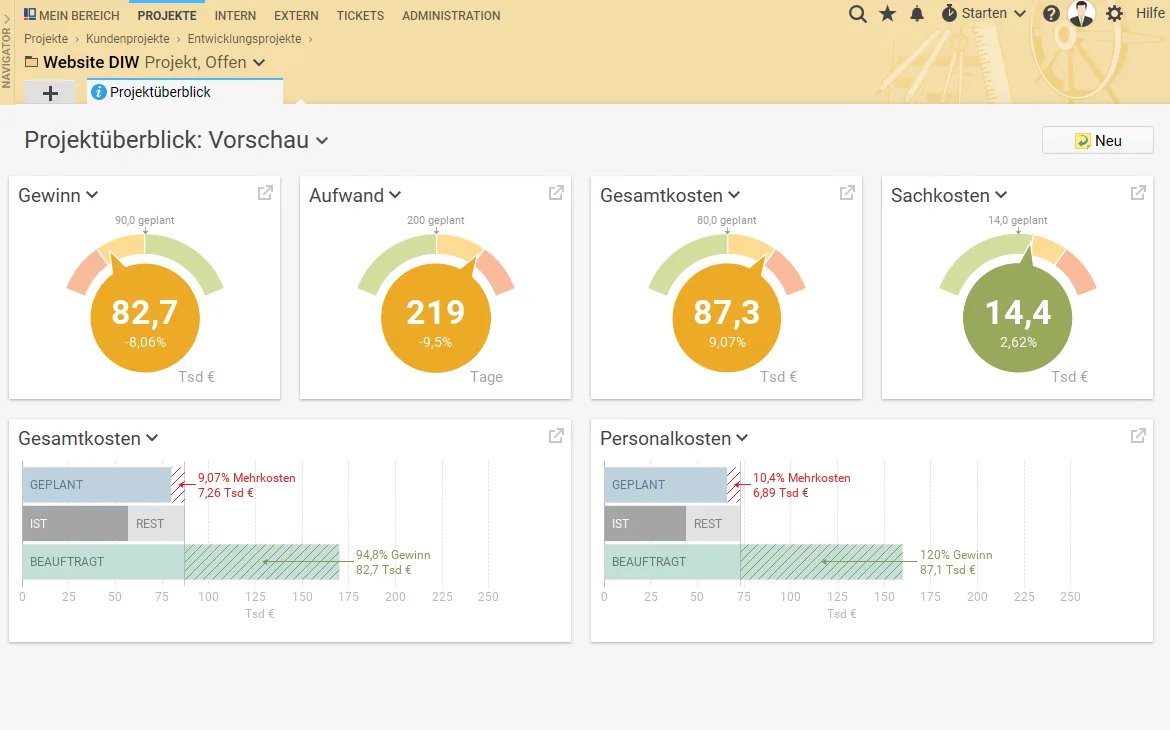Open notifications bell icon
This screenshot has width=1170, height=730.
[917, 13]
